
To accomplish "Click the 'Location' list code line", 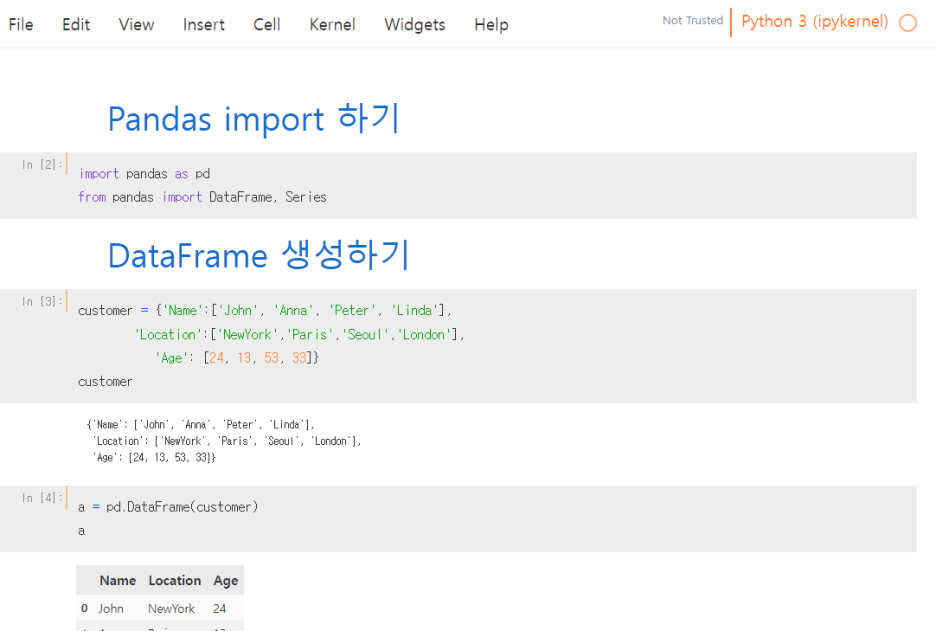I will click(x=299, y=334).
